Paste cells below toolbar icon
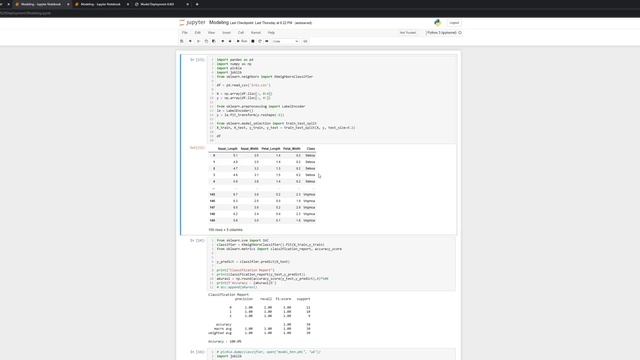 [x=214, y=41]
